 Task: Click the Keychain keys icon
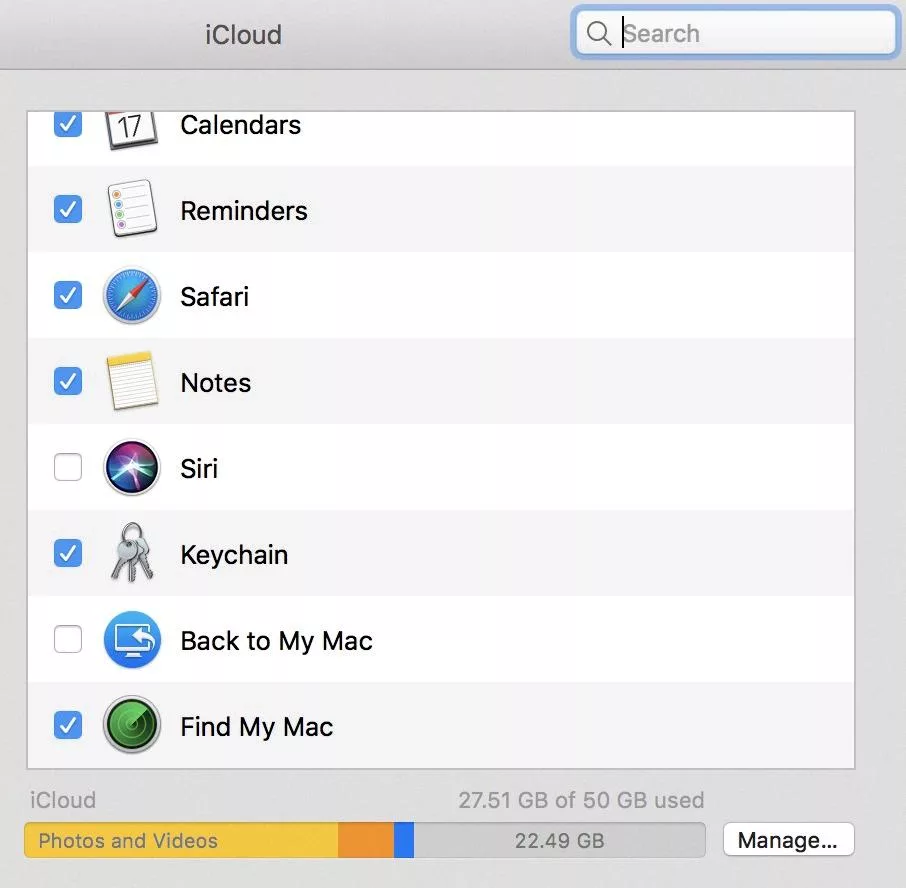pos(133,553)
